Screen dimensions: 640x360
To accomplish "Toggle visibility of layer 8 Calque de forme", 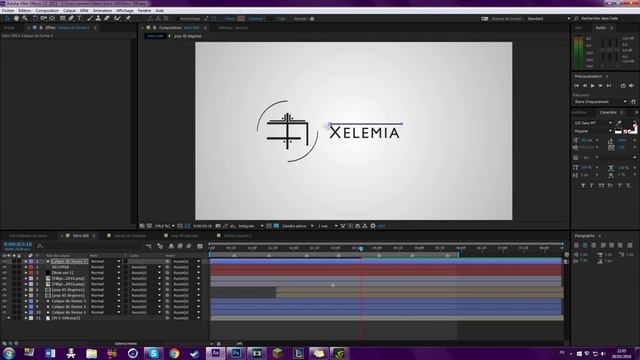I will pos(4,301).
